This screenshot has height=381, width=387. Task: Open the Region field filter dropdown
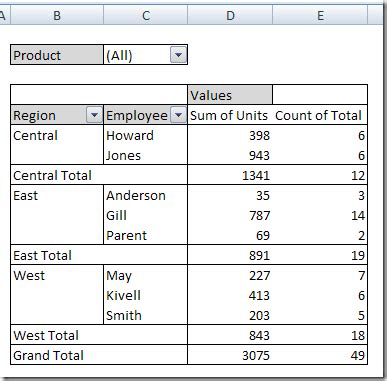pyautogui.click(x=94, y=115)
